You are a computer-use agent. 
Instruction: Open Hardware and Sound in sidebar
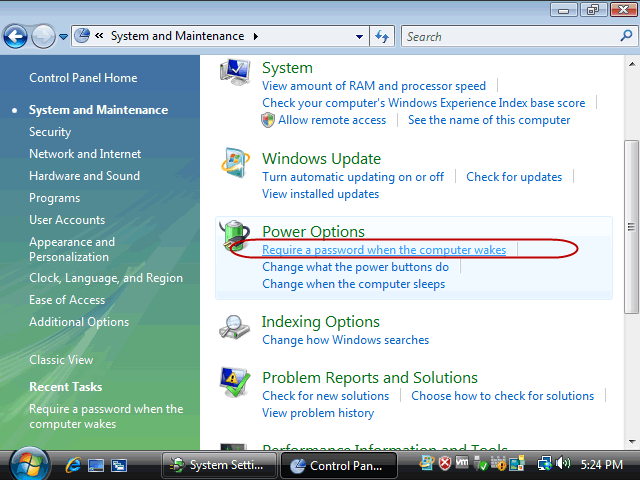pyautogui.click(x=84, y=176)
